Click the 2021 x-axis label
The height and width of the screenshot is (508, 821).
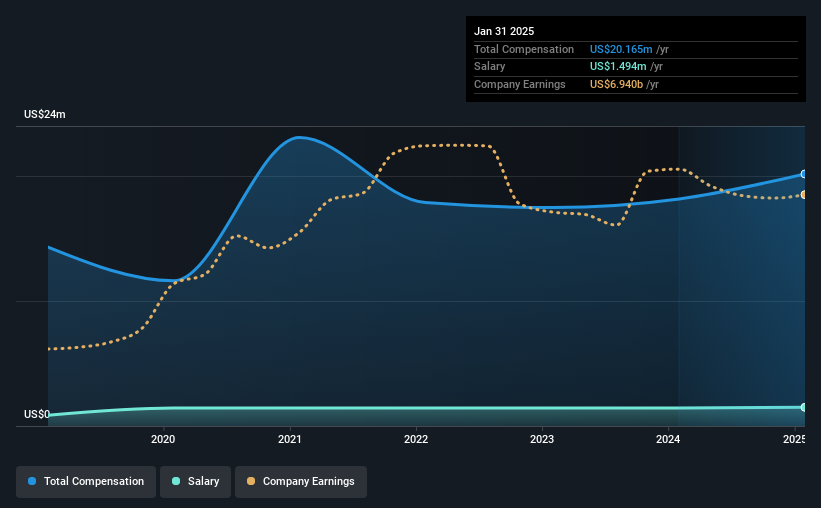pos(290,439)
